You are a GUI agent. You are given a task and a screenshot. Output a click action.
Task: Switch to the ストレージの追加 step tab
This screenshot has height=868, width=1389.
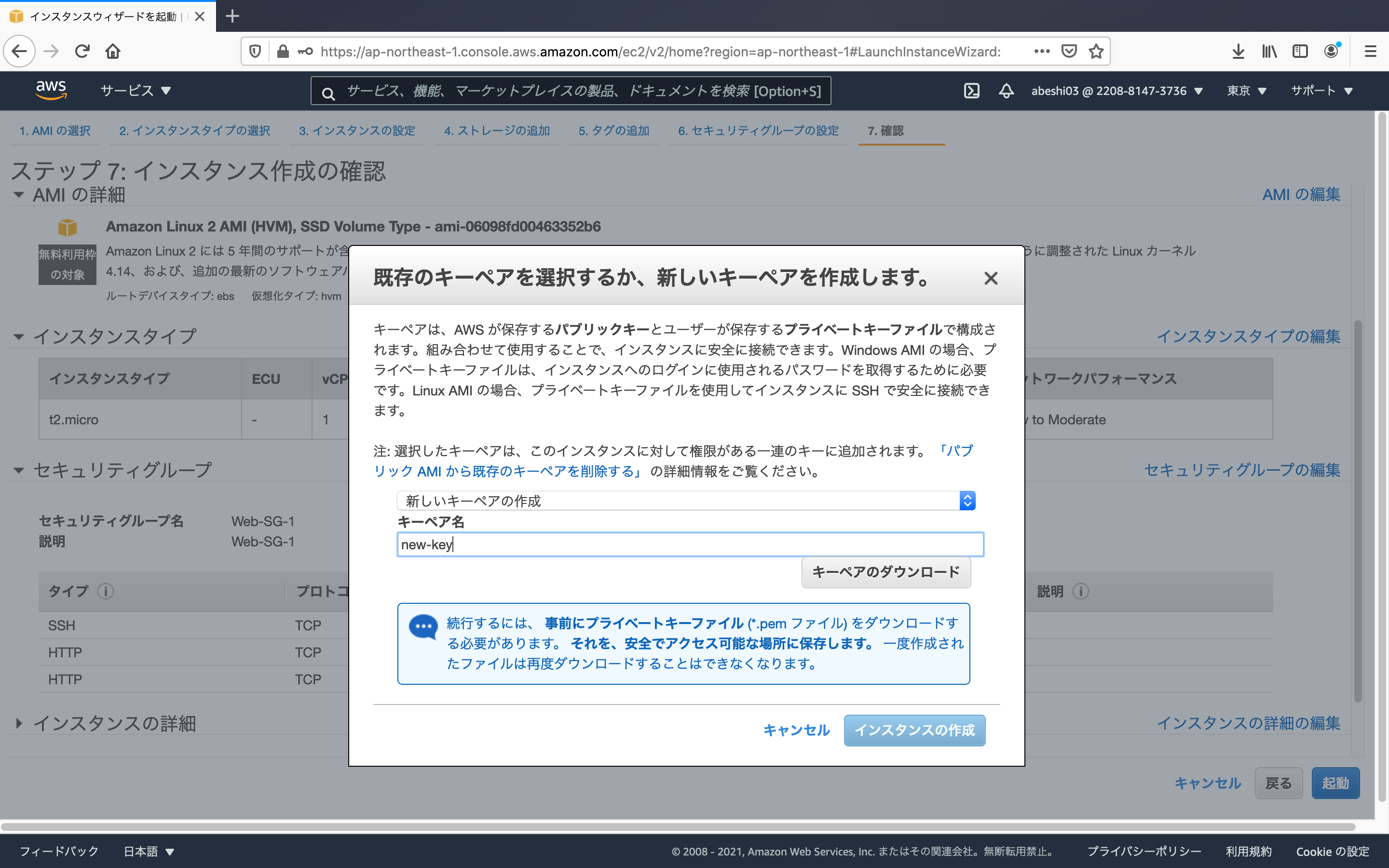497,130
